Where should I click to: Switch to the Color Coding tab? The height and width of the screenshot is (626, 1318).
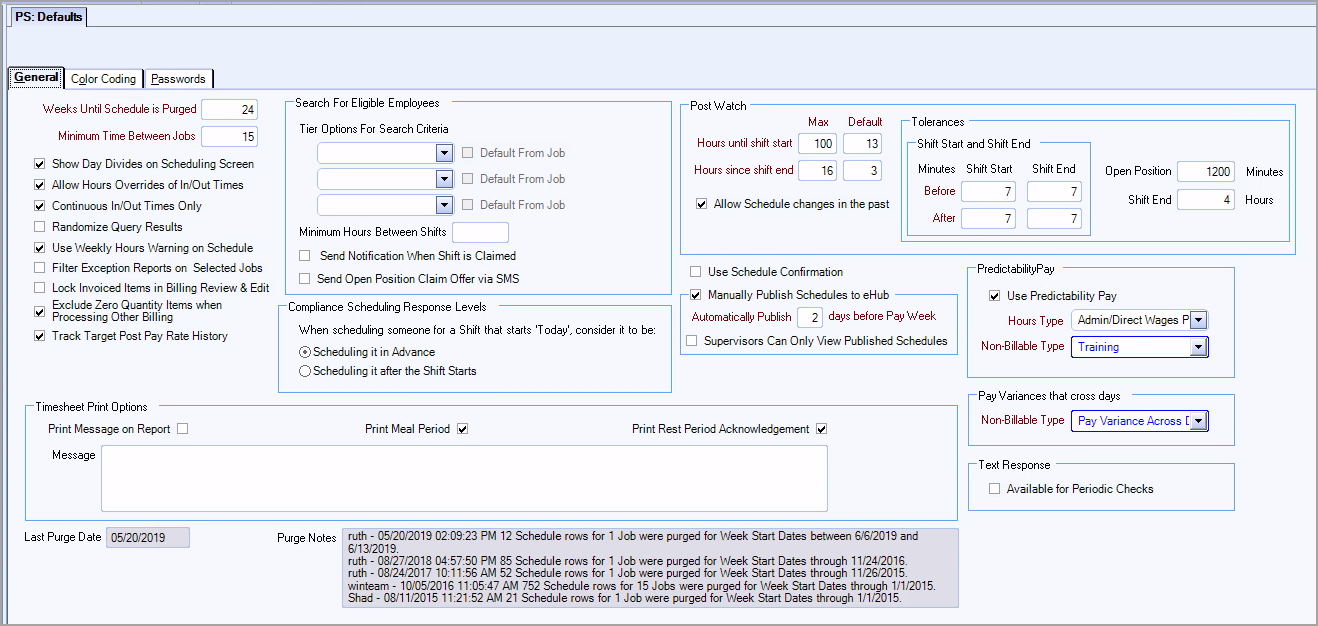click(104, 79)
